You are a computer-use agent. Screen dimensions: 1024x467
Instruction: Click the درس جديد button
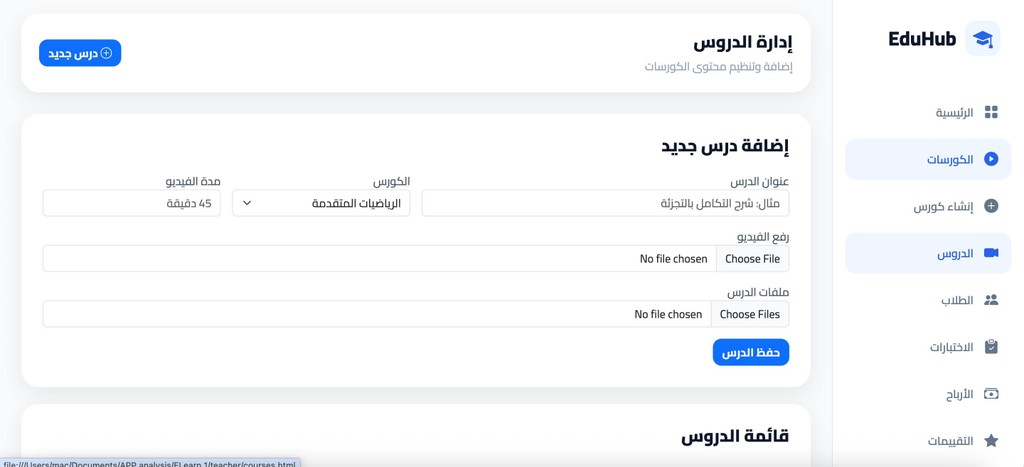(x=80, y=53)
